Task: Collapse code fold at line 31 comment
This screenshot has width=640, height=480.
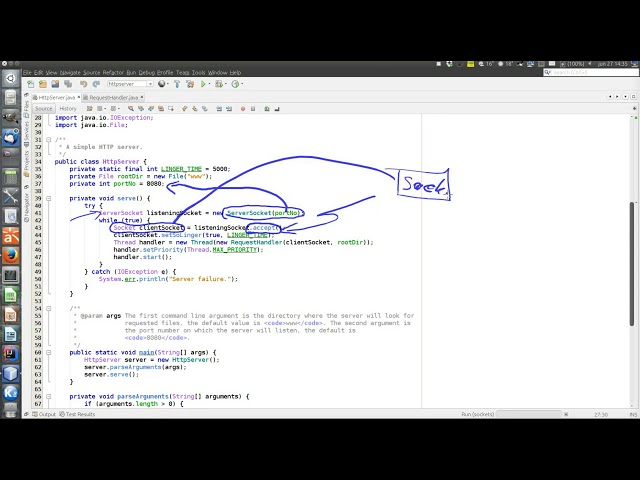Action: click(x=49, y=140)
